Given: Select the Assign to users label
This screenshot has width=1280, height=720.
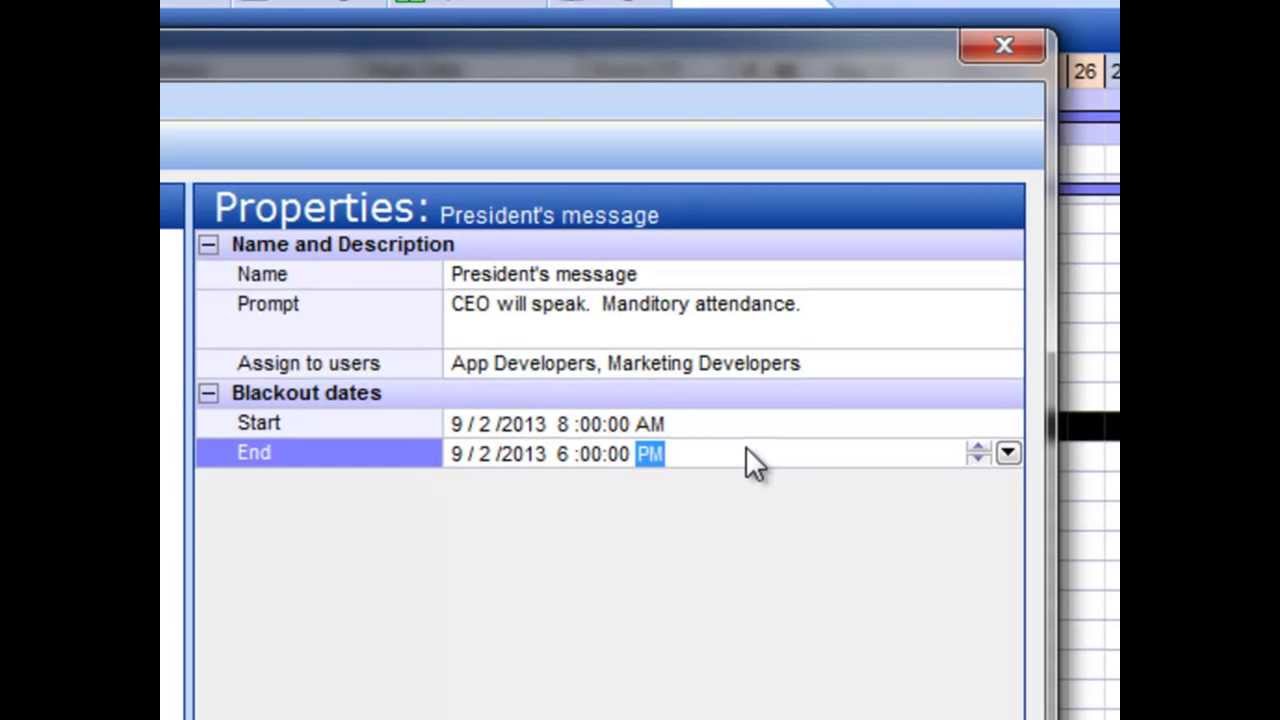Looking at the screenshot, I should point(308,363).
